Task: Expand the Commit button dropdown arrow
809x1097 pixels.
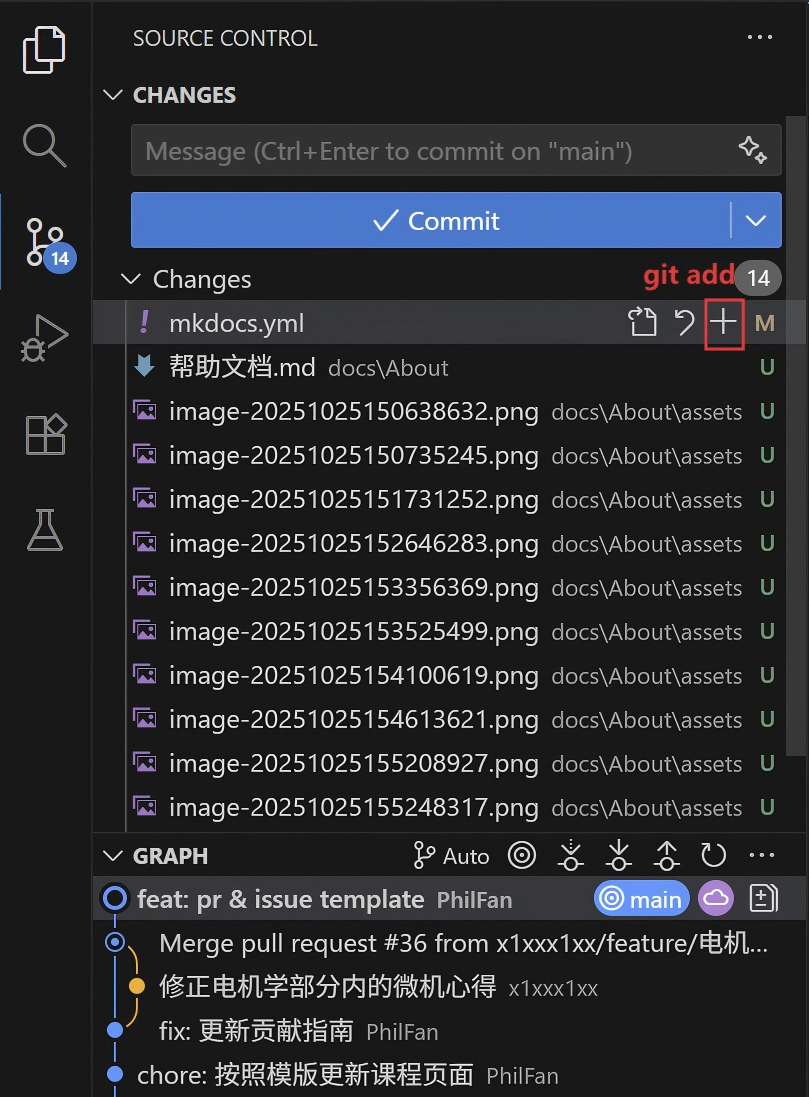Action: click(756, 220)
